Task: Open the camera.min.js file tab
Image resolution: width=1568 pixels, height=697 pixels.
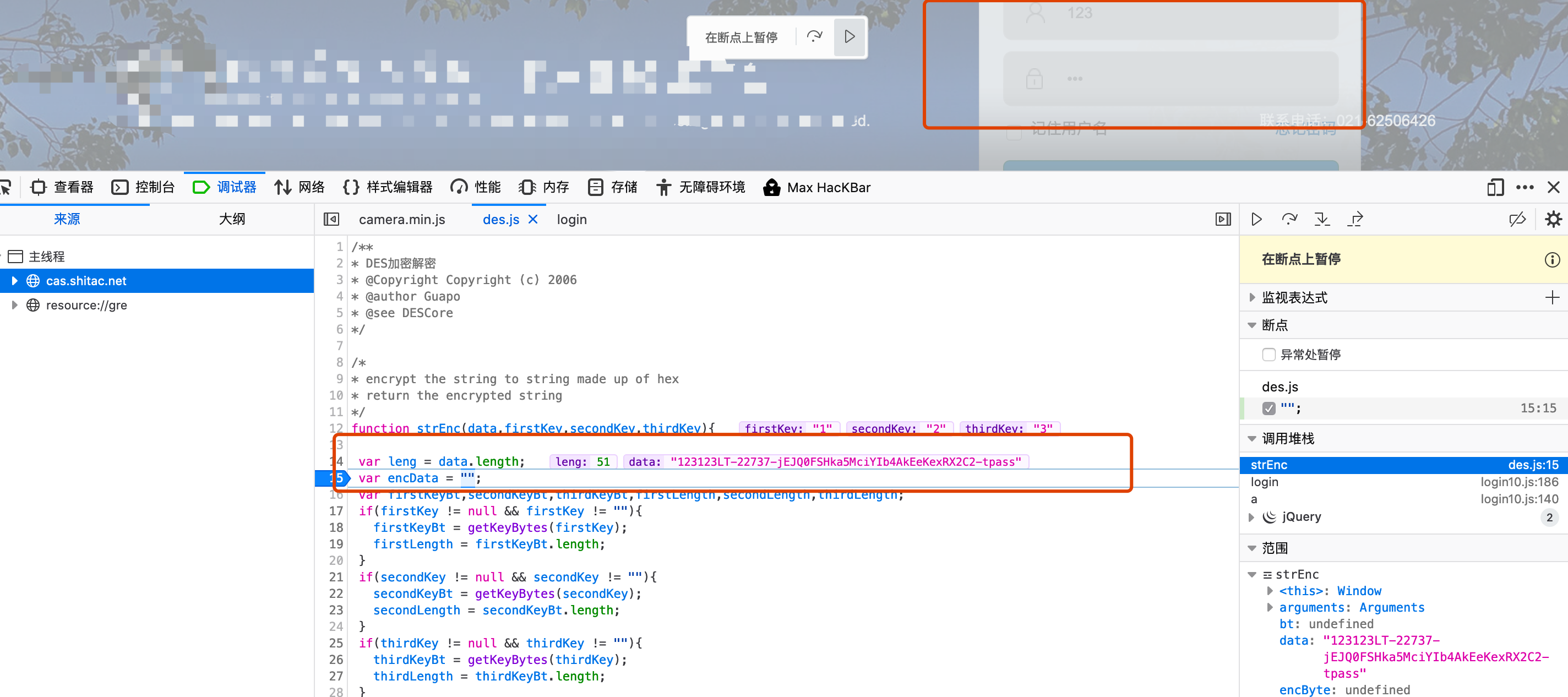Action: point(402,219)
